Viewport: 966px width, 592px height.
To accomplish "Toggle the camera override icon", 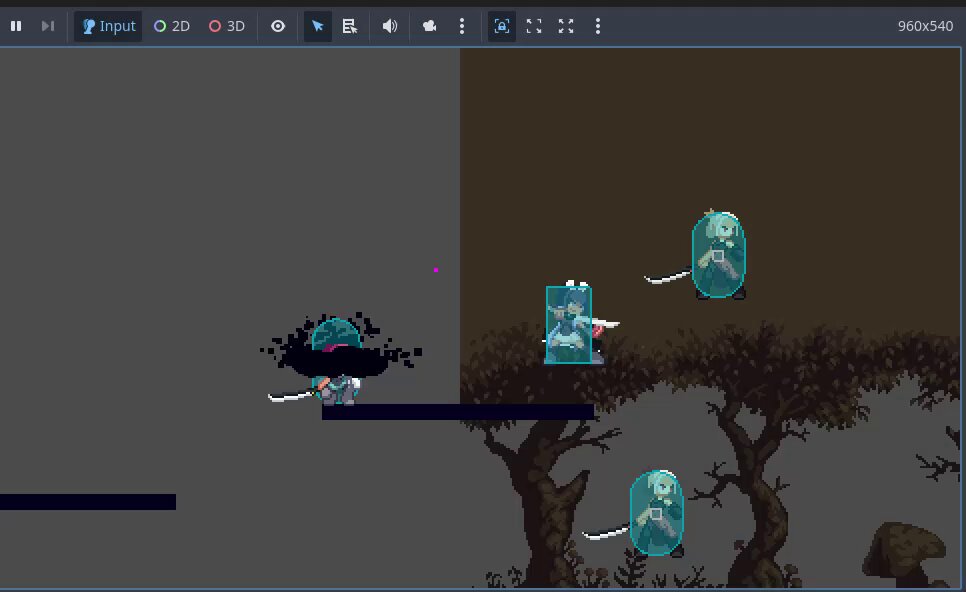I will 429,26.
